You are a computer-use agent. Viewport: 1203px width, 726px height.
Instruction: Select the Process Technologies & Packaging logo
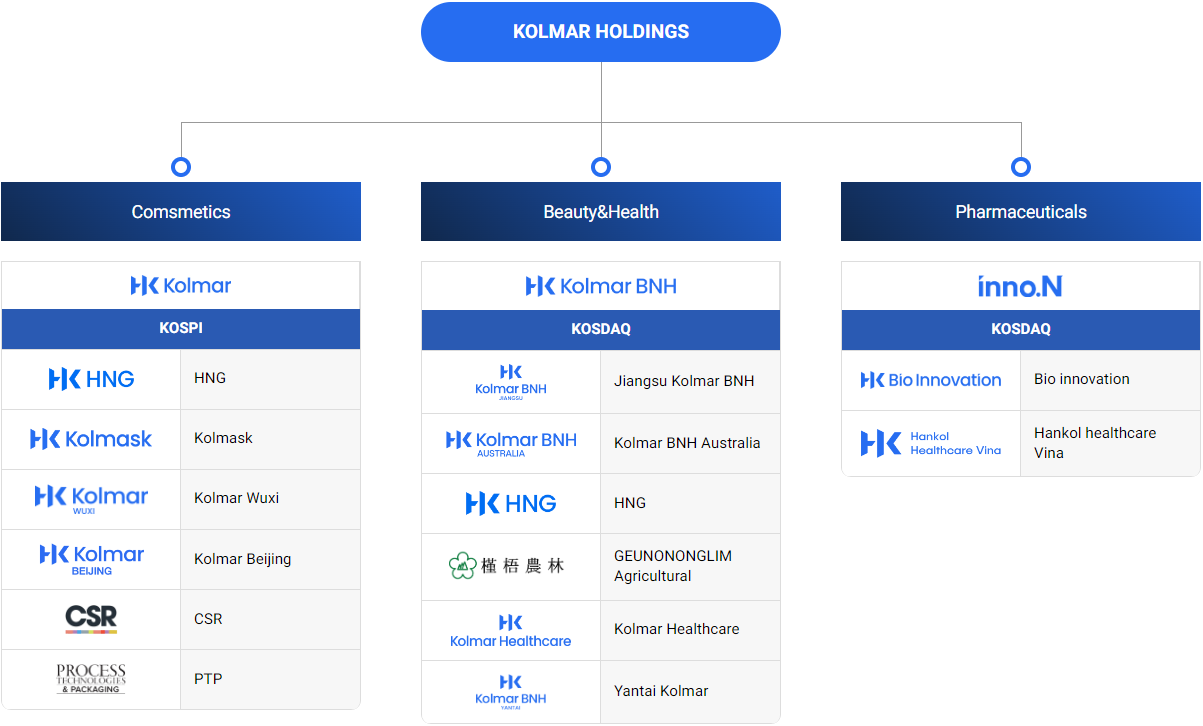point(91,679)
